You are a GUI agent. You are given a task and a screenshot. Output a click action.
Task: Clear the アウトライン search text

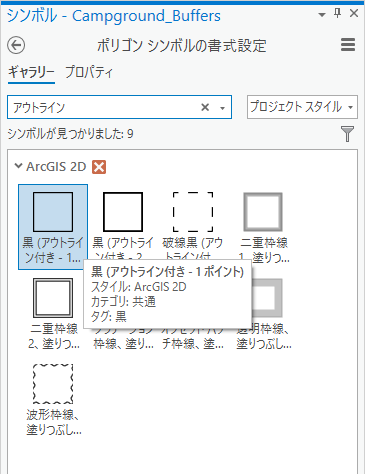[x=205, y=107]
